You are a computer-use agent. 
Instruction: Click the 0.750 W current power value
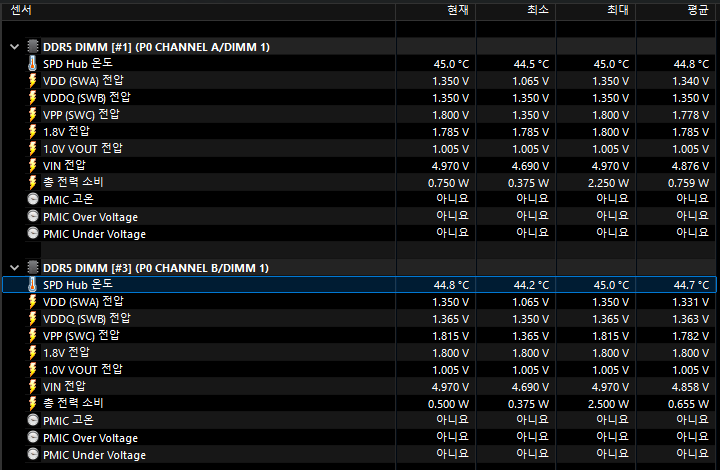pyautogui.click(x=449, y=183)
